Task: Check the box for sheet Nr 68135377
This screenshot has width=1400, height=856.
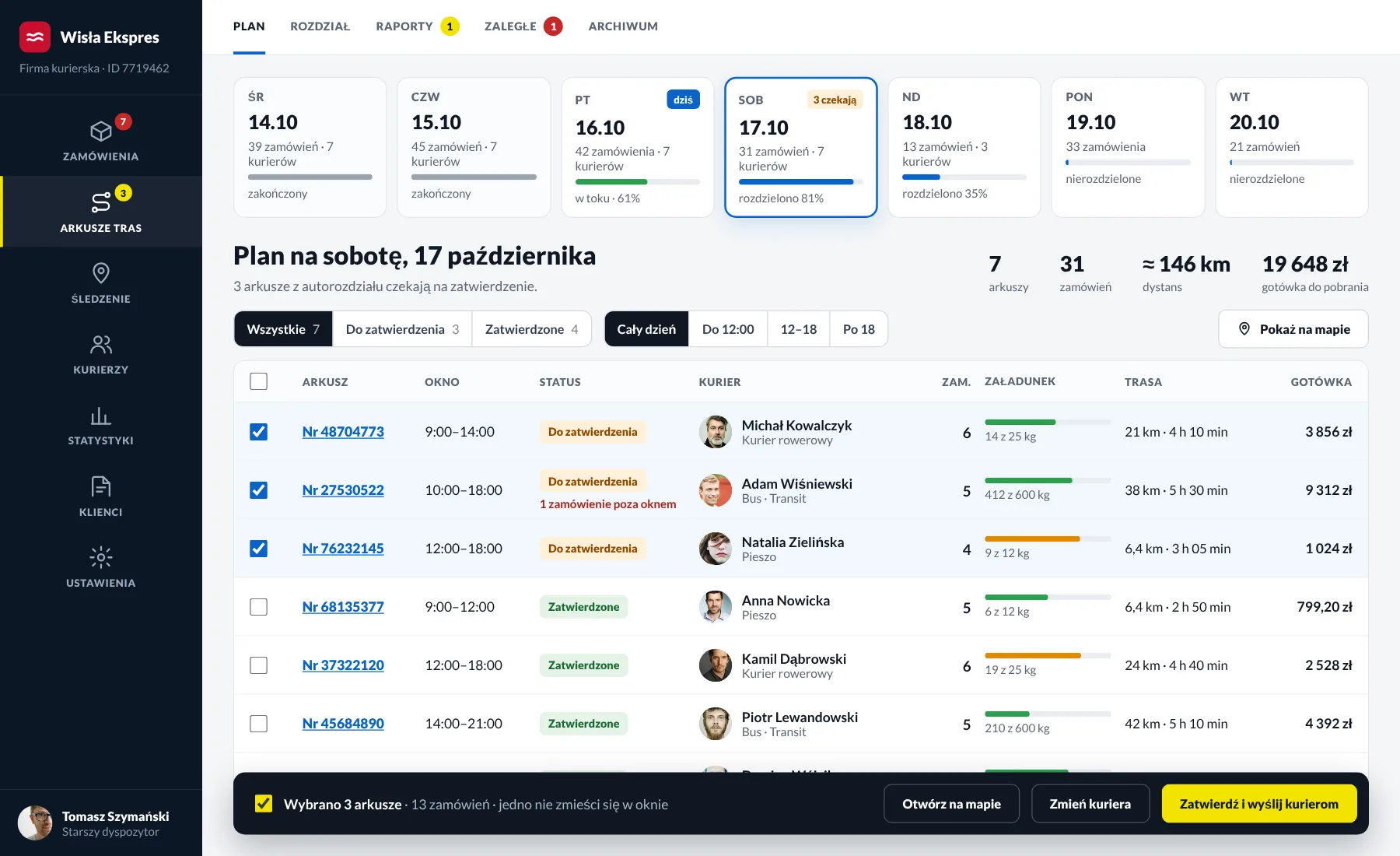Action: [x=259, y=607]
